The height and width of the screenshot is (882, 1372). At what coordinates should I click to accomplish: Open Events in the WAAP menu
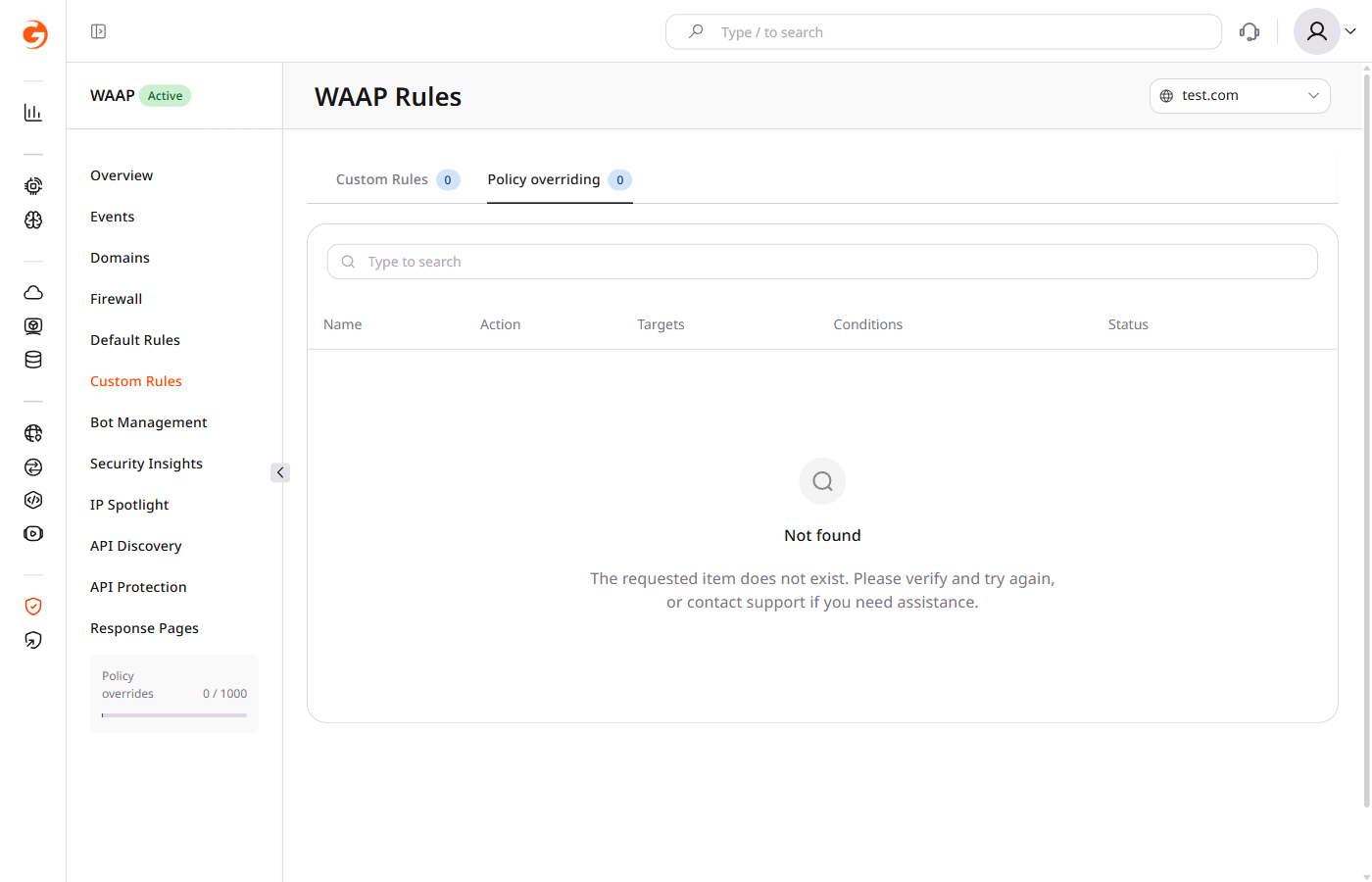[x=113, y=217]
